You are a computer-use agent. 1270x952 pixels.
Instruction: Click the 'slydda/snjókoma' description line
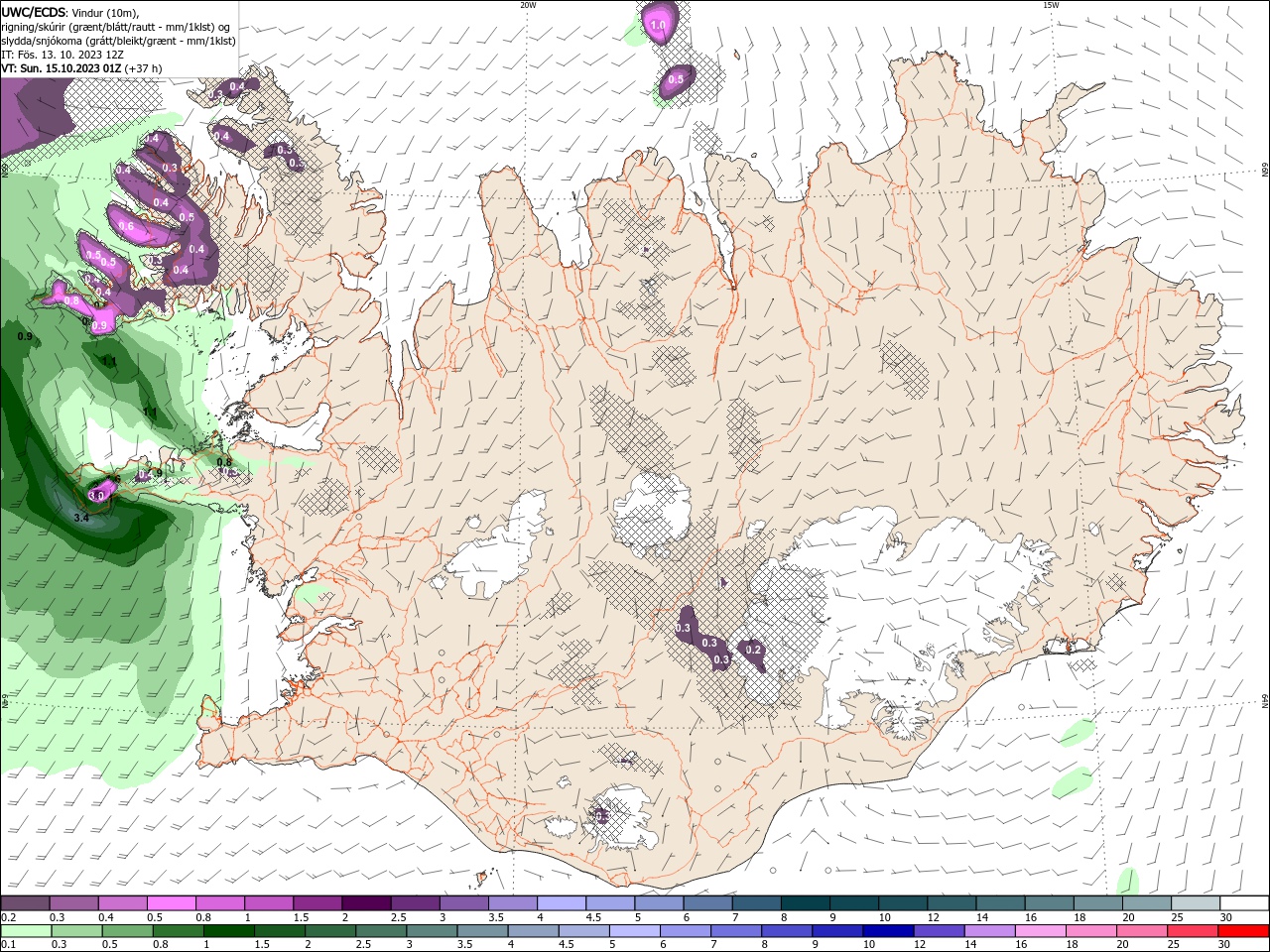click(118, 41)
